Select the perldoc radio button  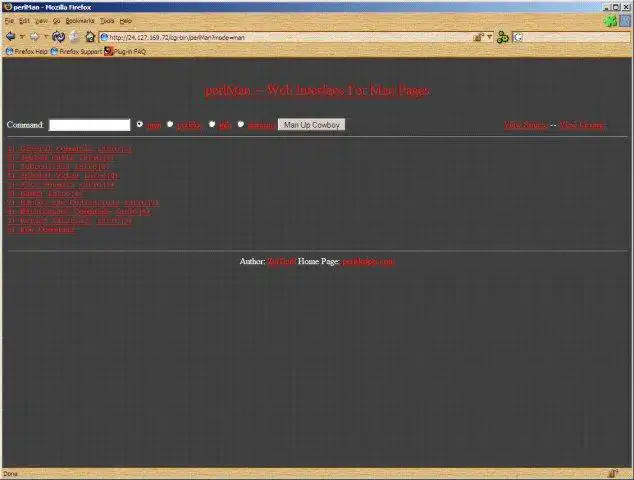(x=170, y=124)
